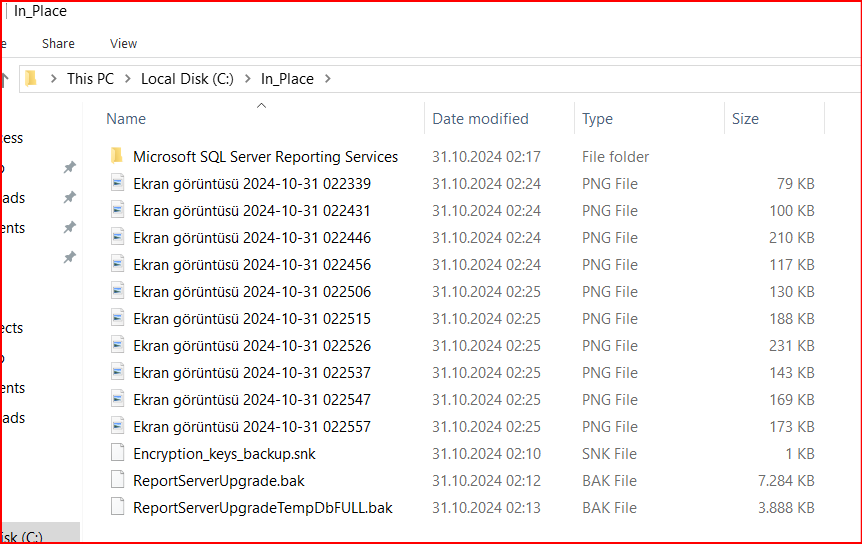This screenshot has height=544, width=862.
Task: Open the chevron after In_Place in address bar
Action: 327,78
